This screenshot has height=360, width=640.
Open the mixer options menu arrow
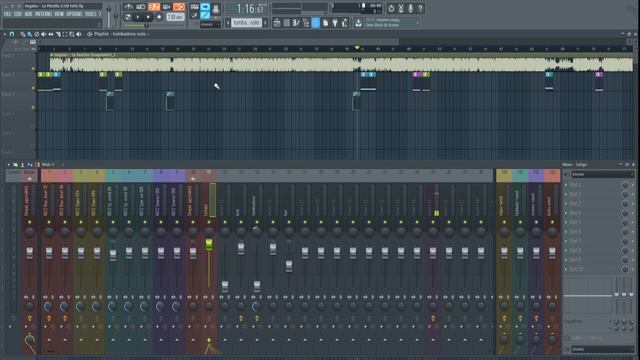point(9,164)
